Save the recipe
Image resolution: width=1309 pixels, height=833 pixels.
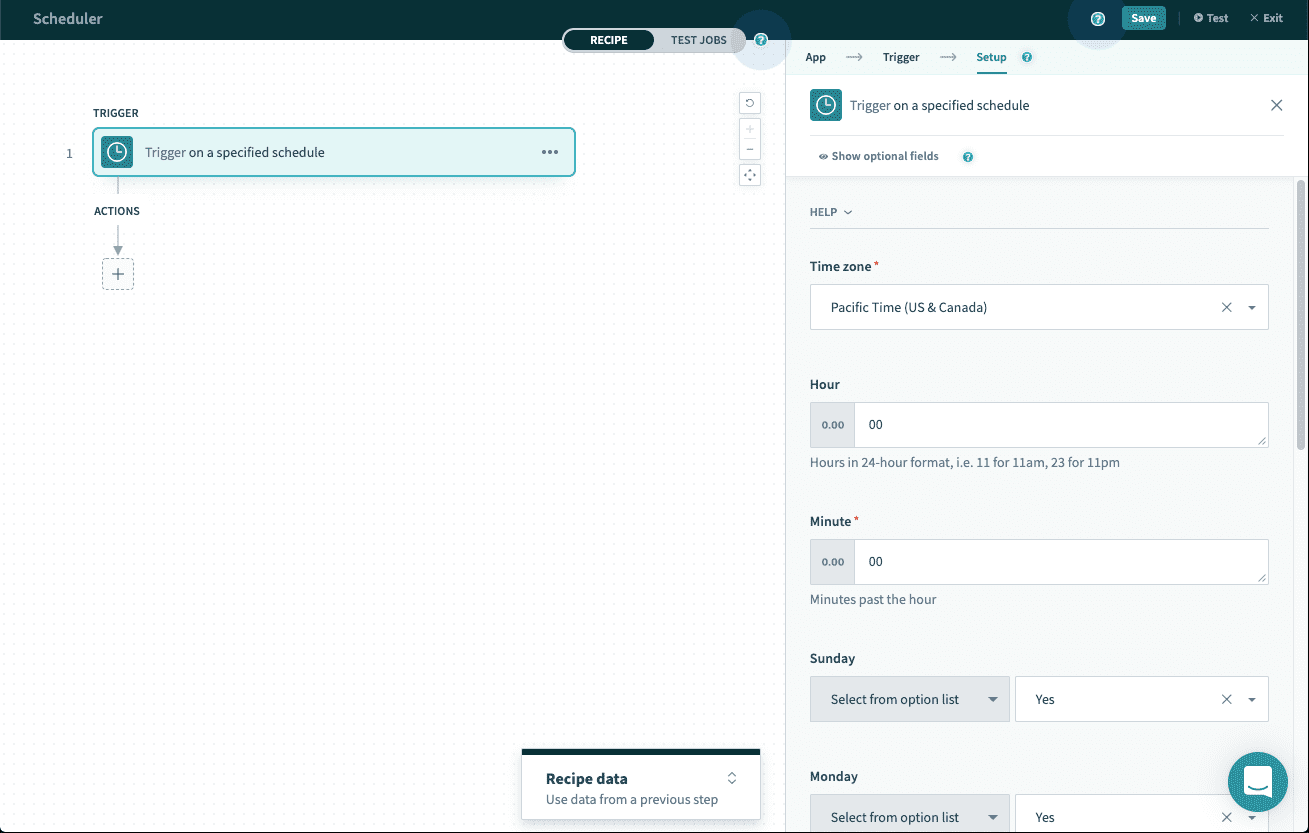(1142, 17)
